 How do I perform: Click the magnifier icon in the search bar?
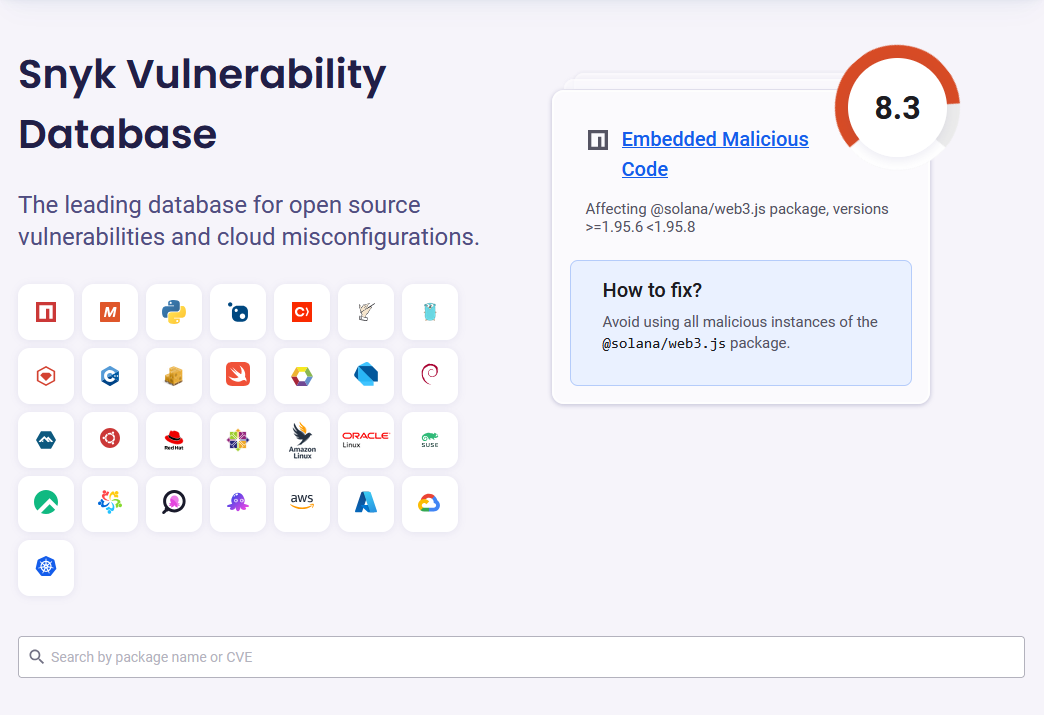[x=37, y=657]
